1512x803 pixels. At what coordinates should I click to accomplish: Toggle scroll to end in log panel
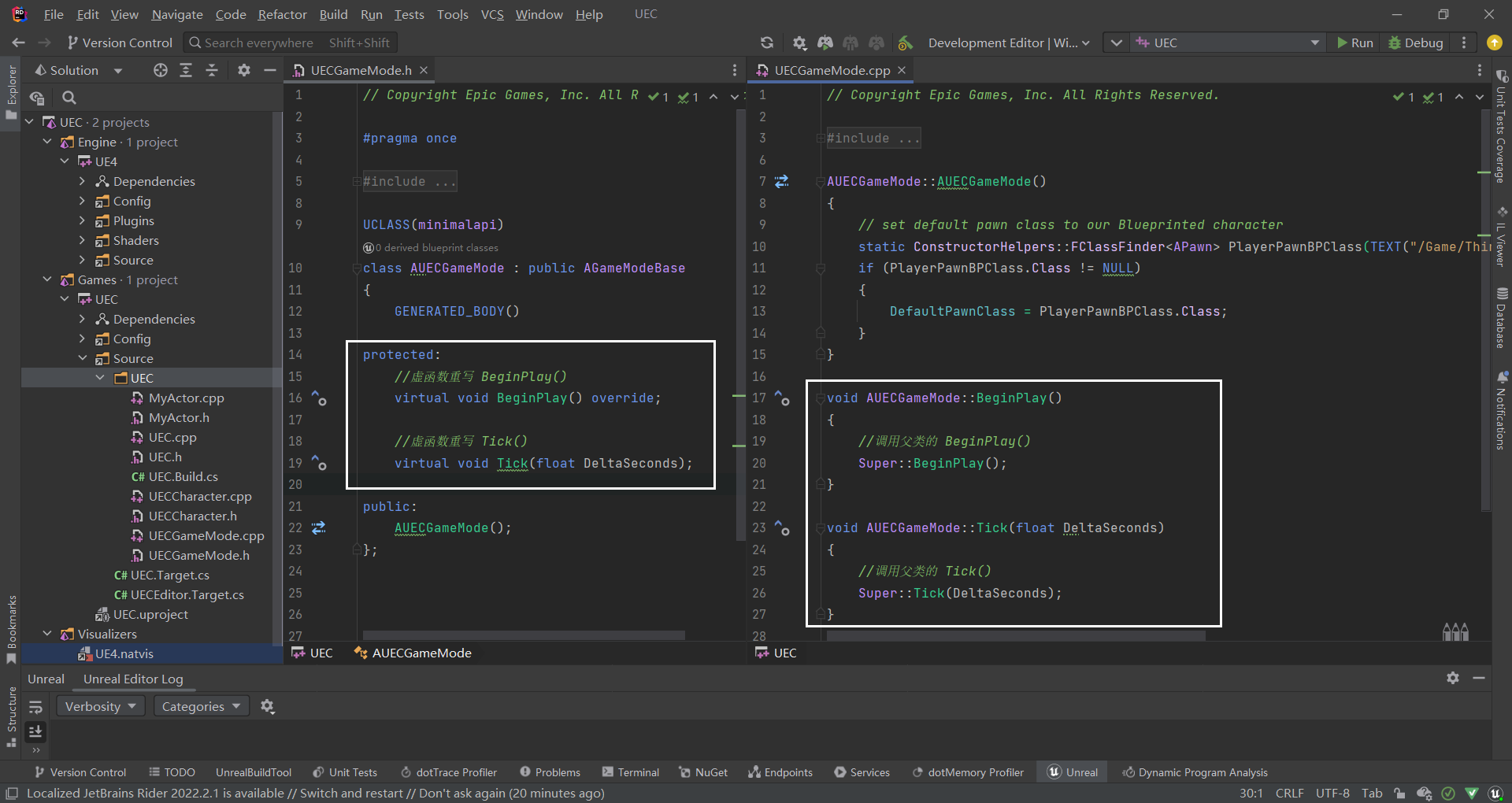(x=36, y=732)
